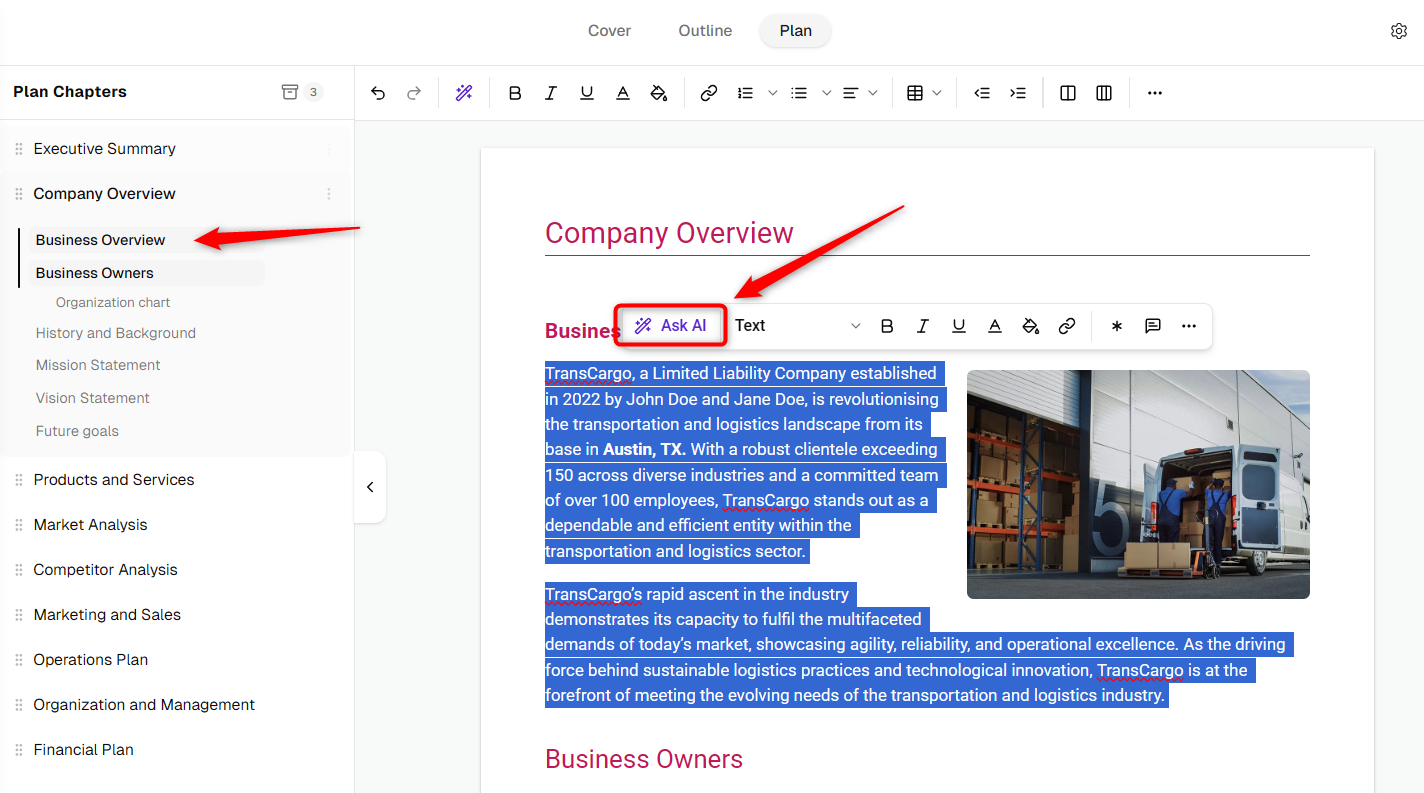
Task: Click the text alignment icon
Action: pyautogui.click(x=851, y=93)
